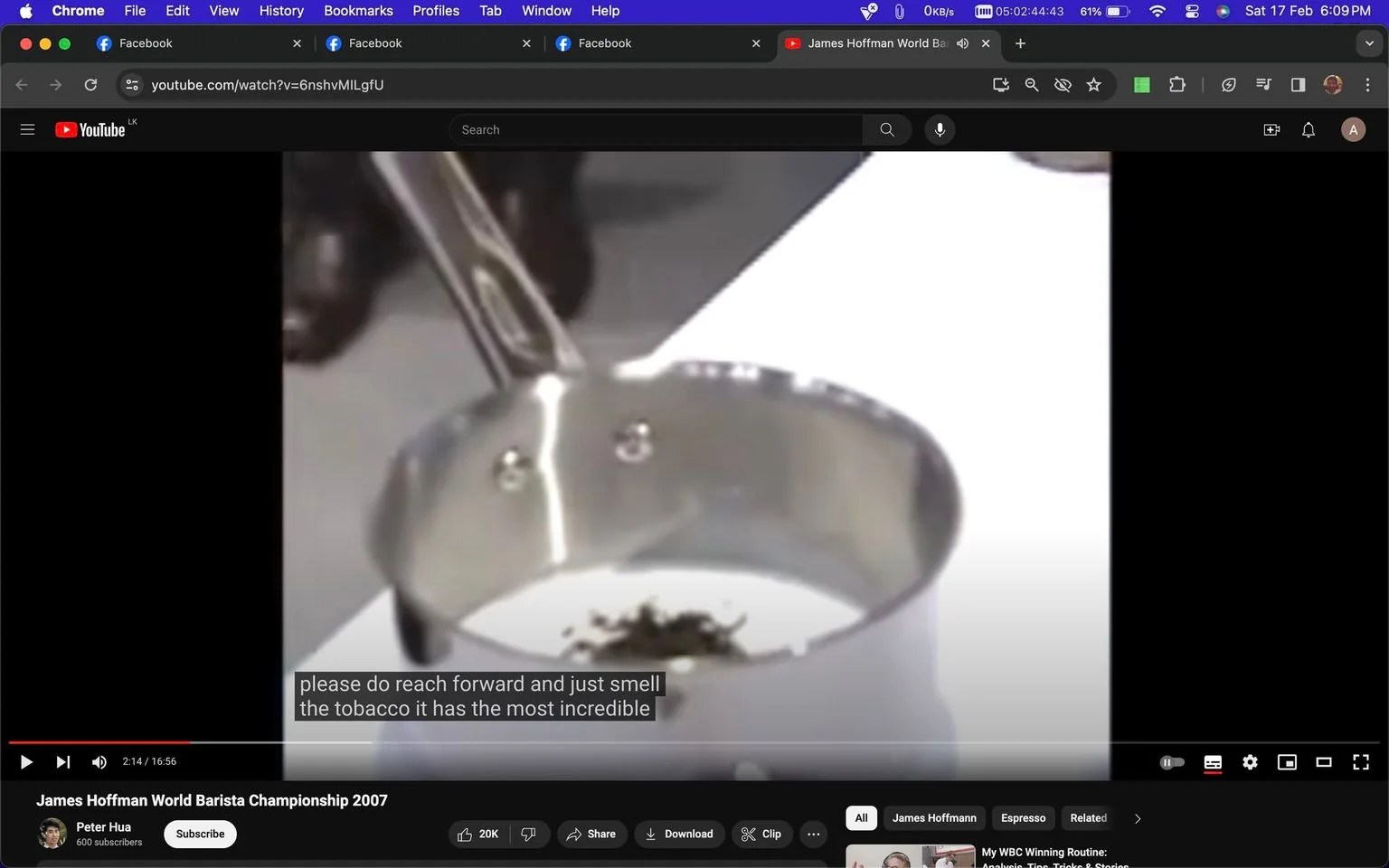The height and width of the screenshot is (868, 1389).
Task: Dislike this video
Action: click(529, 834)
